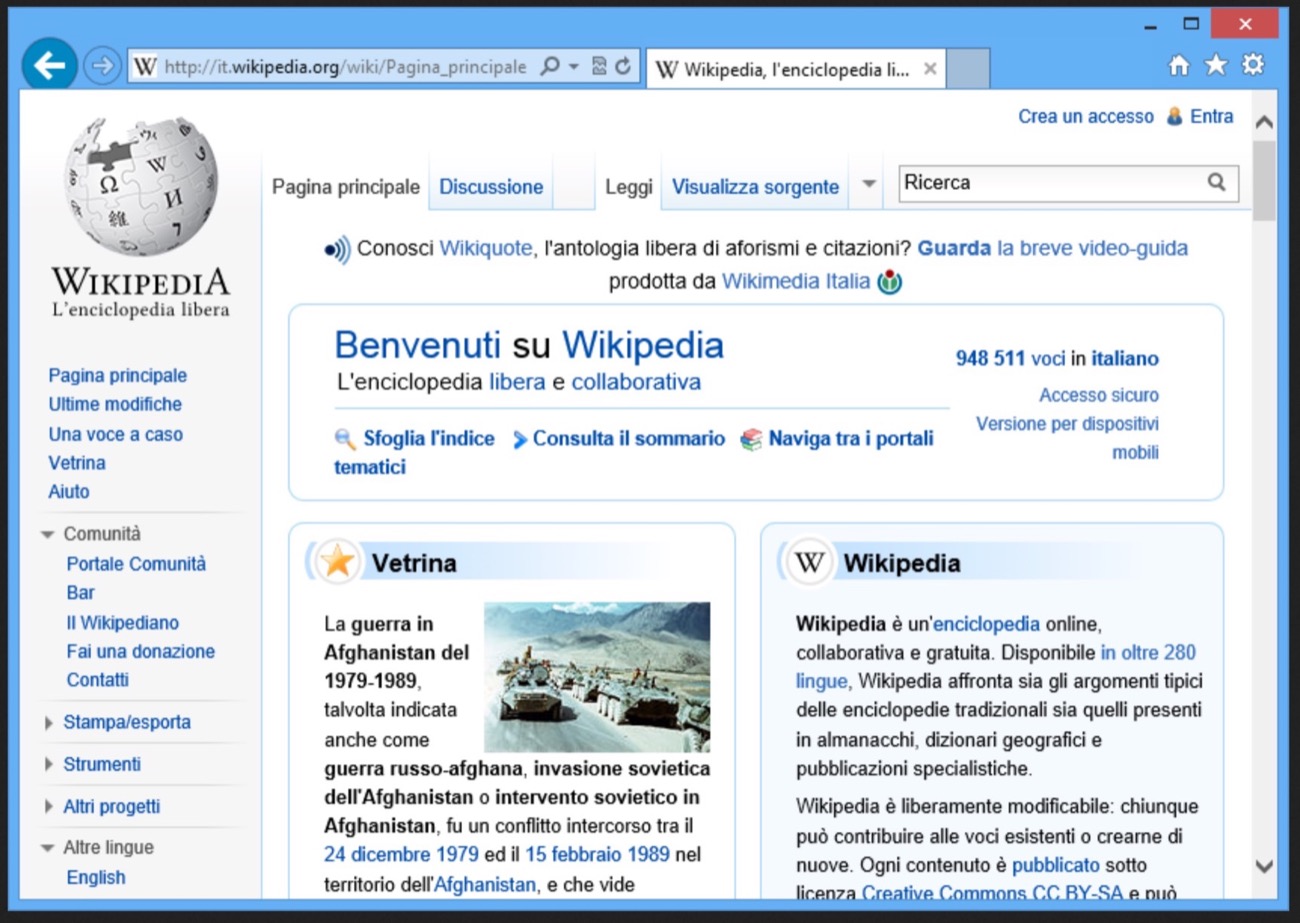This screenshot has height=923, width=1300.
Task: Open the Aiuto sidebar link
Action: click(x=69, y=492)
